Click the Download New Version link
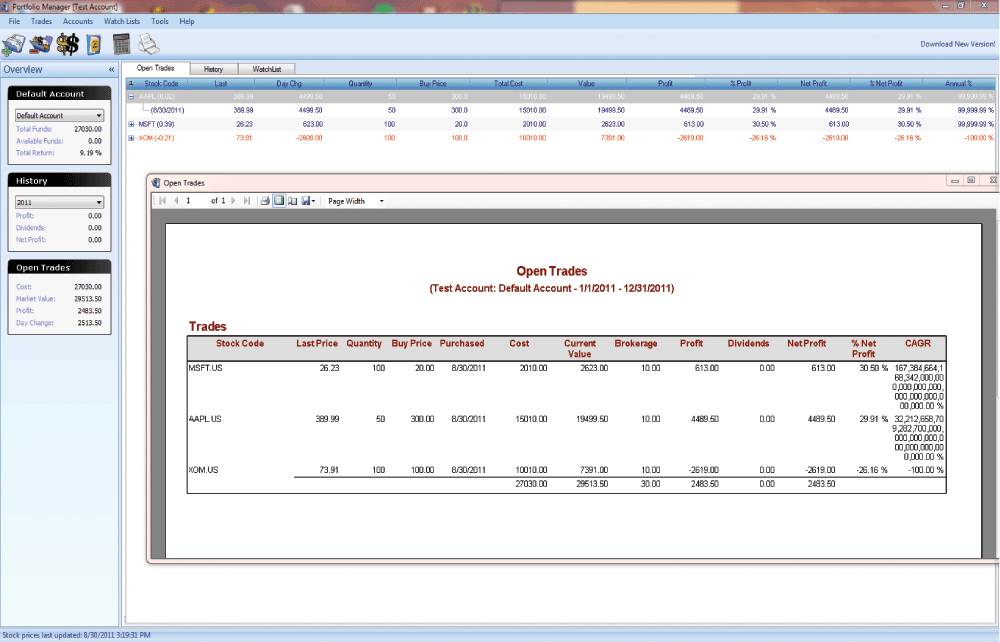 click(957, 44)
